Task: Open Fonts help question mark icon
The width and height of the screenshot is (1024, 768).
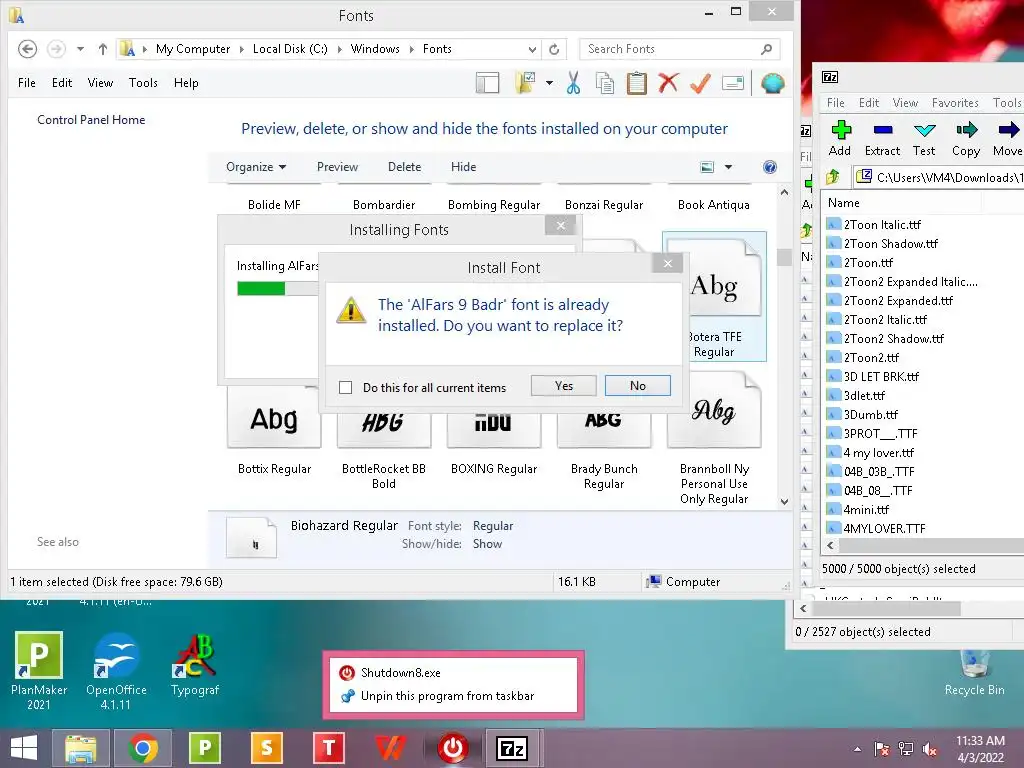Action: tap(770, 167)
